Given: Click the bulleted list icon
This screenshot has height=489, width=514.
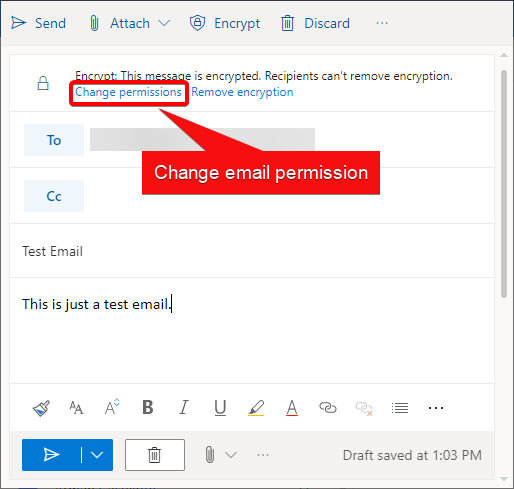Looking at the screenshot, I should tap(400, 408).
